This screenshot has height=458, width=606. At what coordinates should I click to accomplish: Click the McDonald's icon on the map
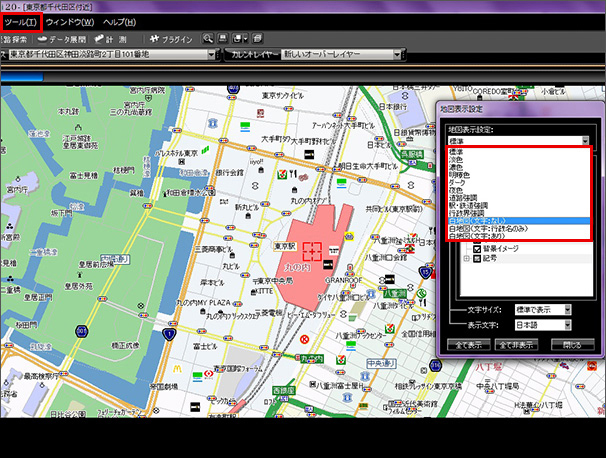point(177,369)
